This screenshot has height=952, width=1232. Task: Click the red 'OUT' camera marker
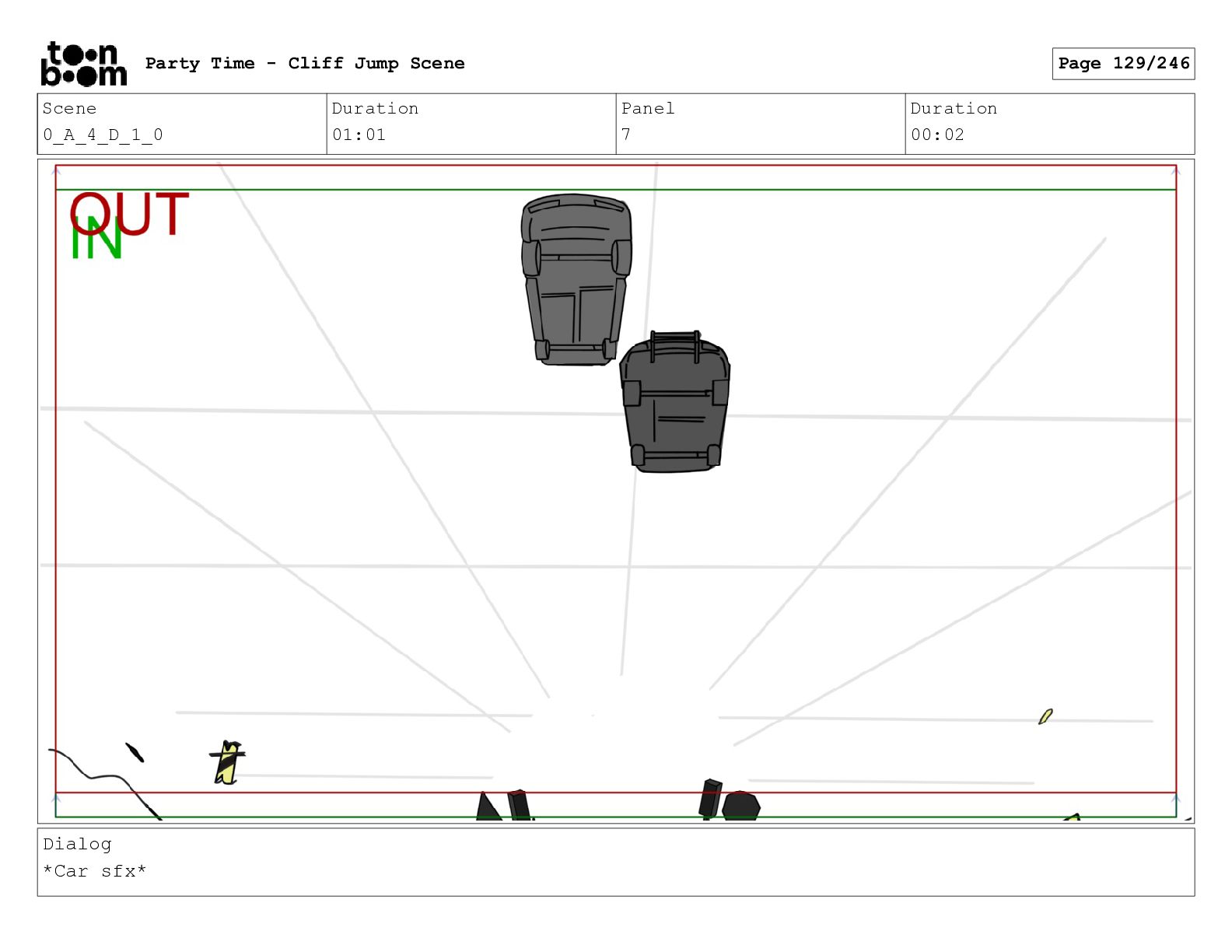coord(129,214)
